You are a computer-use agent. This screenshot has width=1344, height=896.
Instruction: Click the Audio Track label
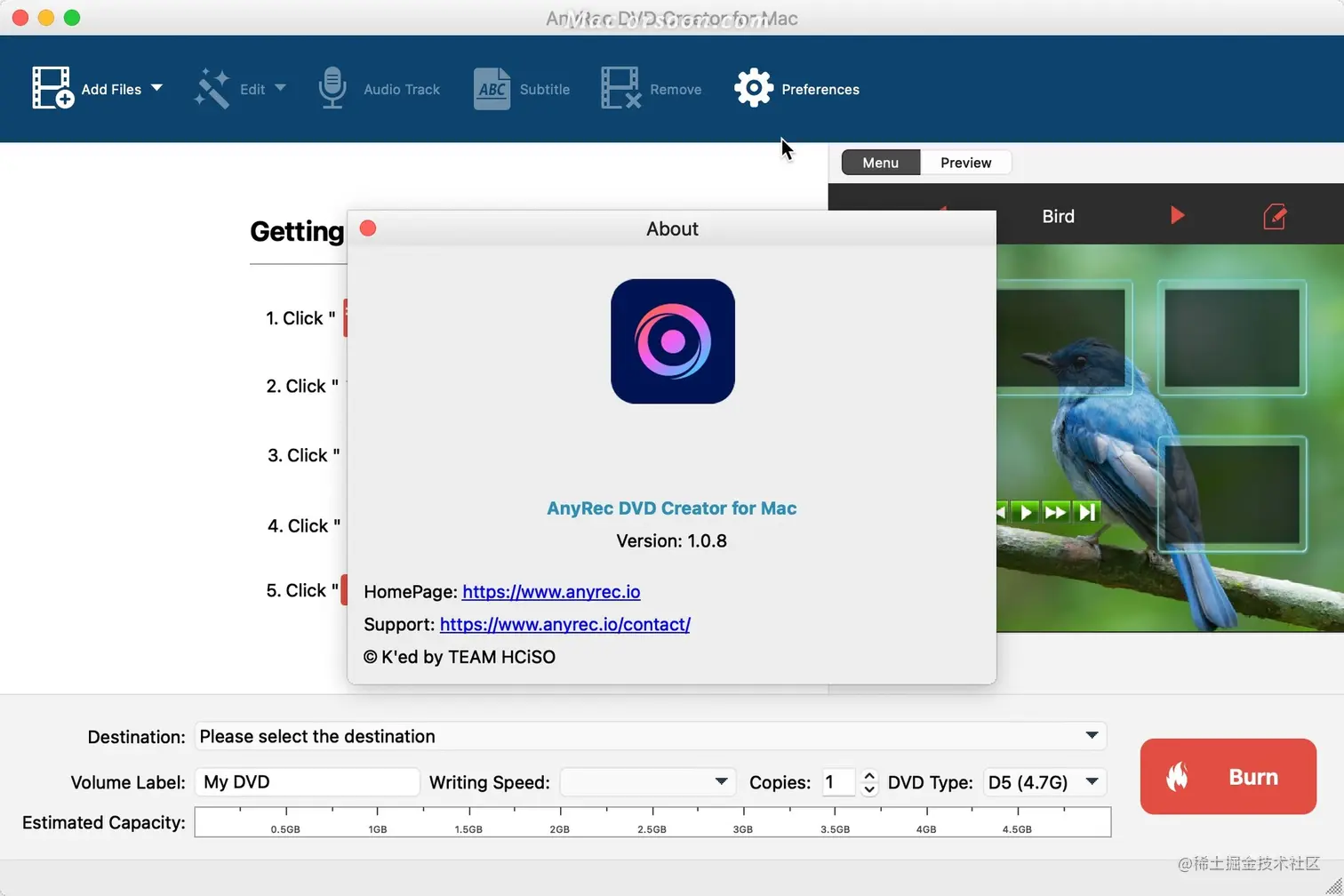pos(402,90)
